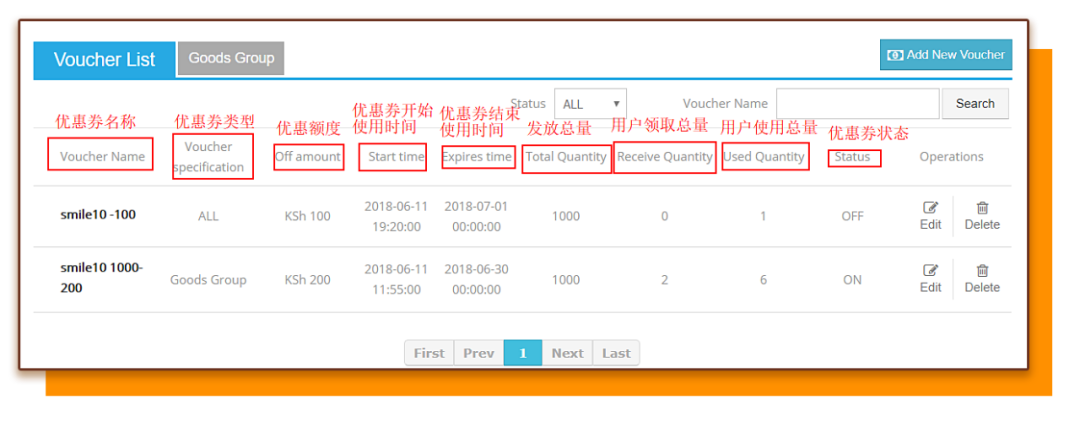Go to the Prev page

coord(479,353)
